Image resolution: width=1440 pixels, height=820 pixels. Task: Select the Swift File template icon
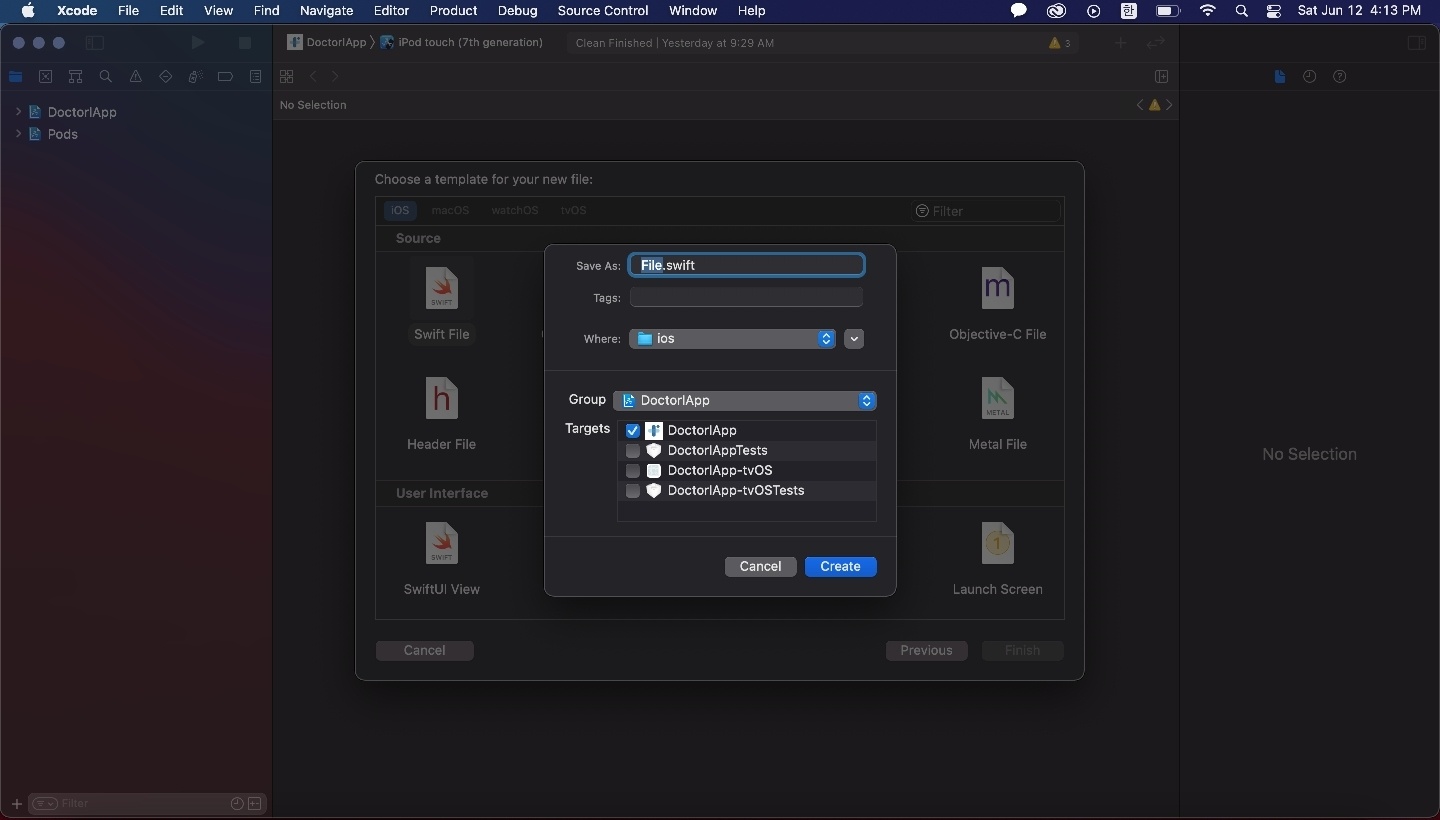click(x=441, y=288)
